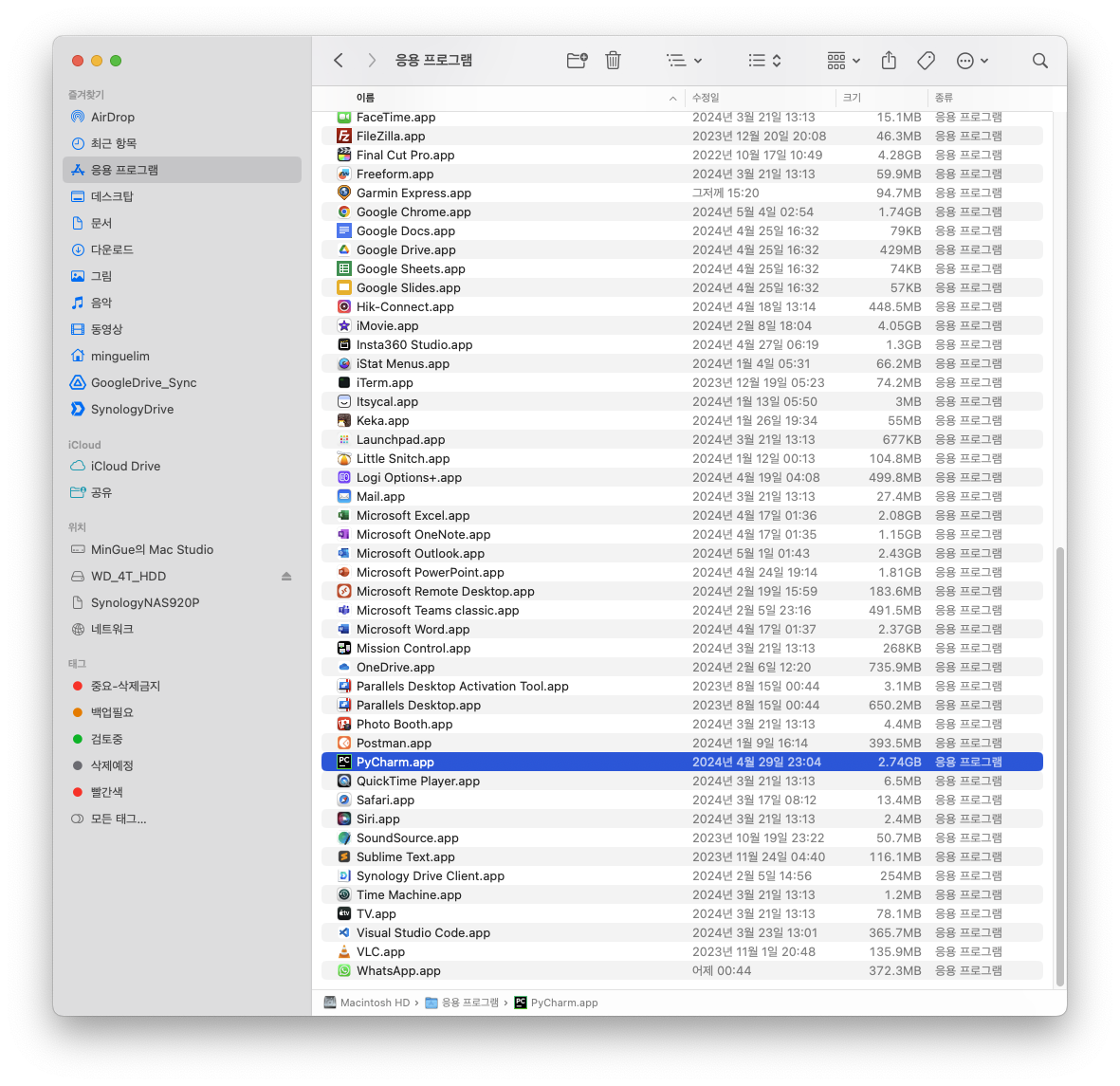Select the row named Time Machine.app
The width and height of the screenshot is (1120, 1086).
pyautogui.click(x=682, y=895)
